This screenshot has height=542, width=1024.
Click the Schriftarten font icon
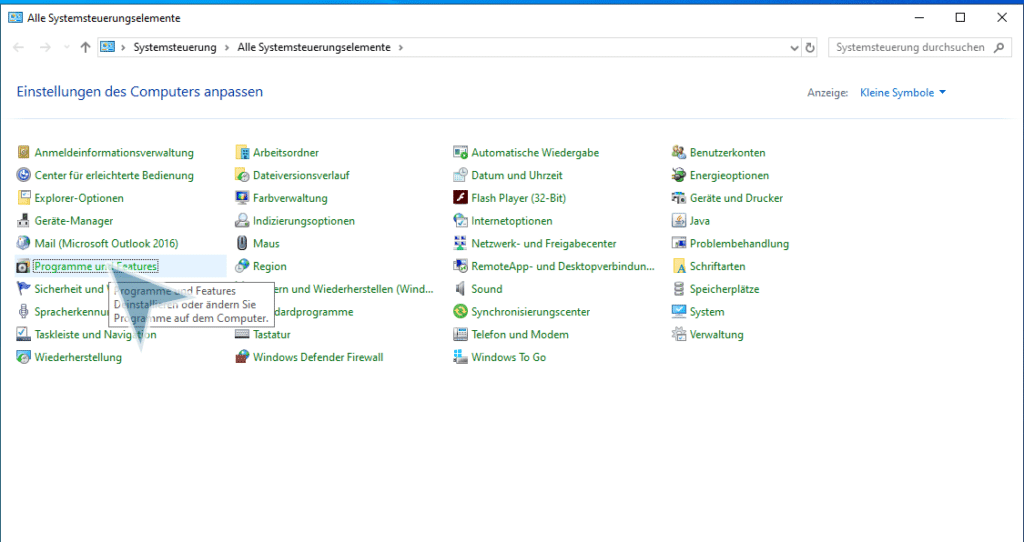click(x=679, y=266)
